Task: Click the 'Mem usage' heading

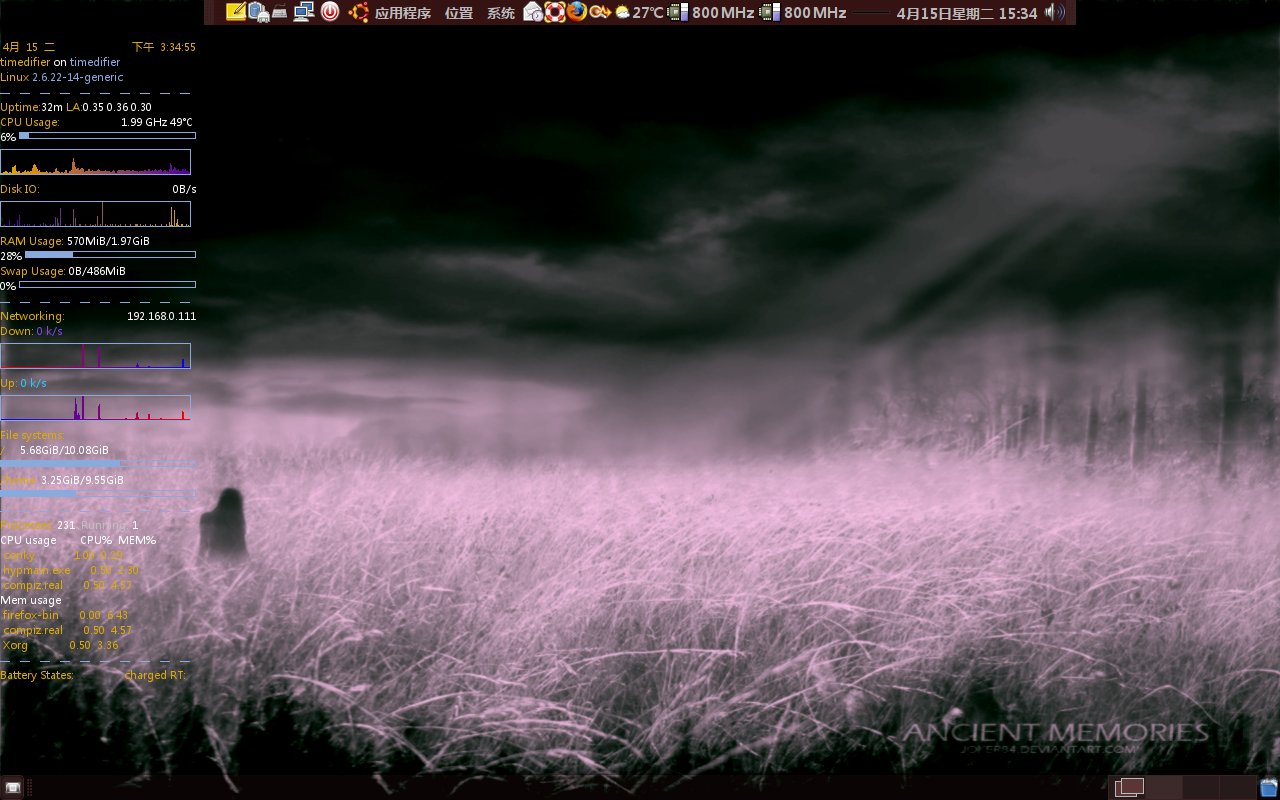Action: click(31, 600)
